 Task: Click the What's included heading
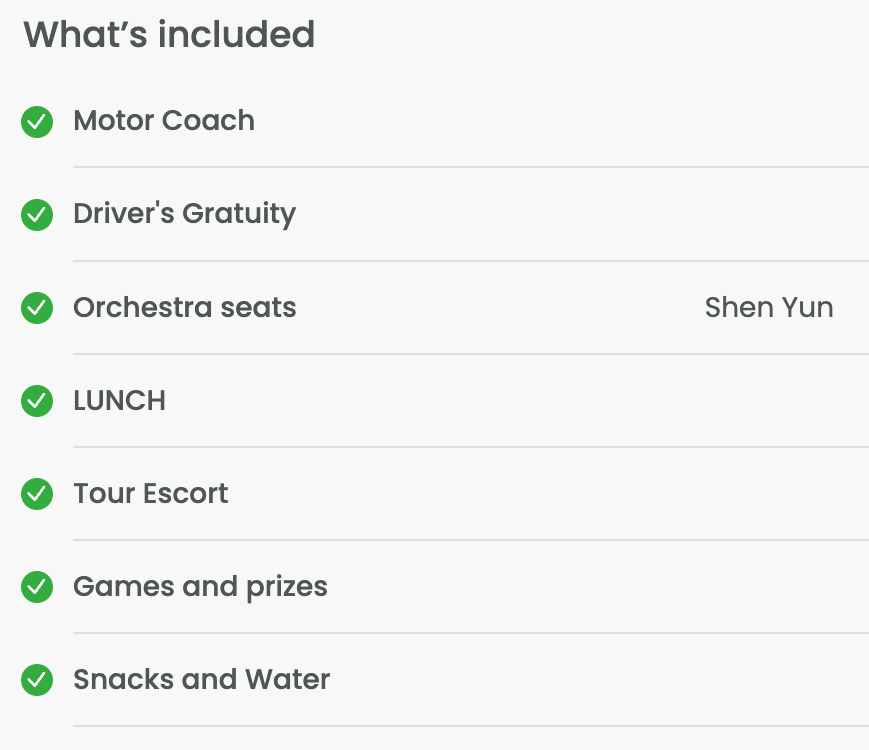(x=169, y=35)
